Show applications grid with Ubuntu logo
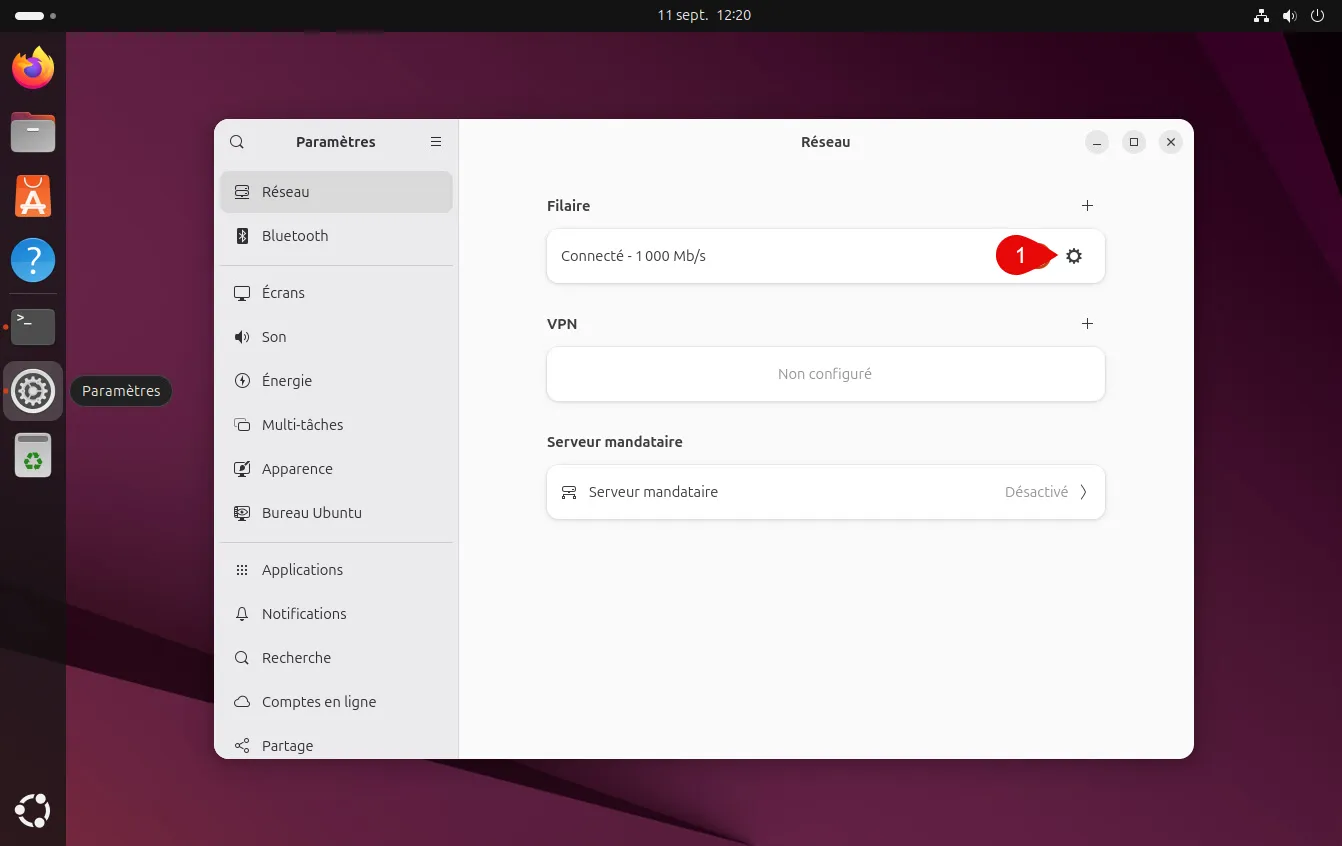This screenshot has width=1342, height=846. 33,810
